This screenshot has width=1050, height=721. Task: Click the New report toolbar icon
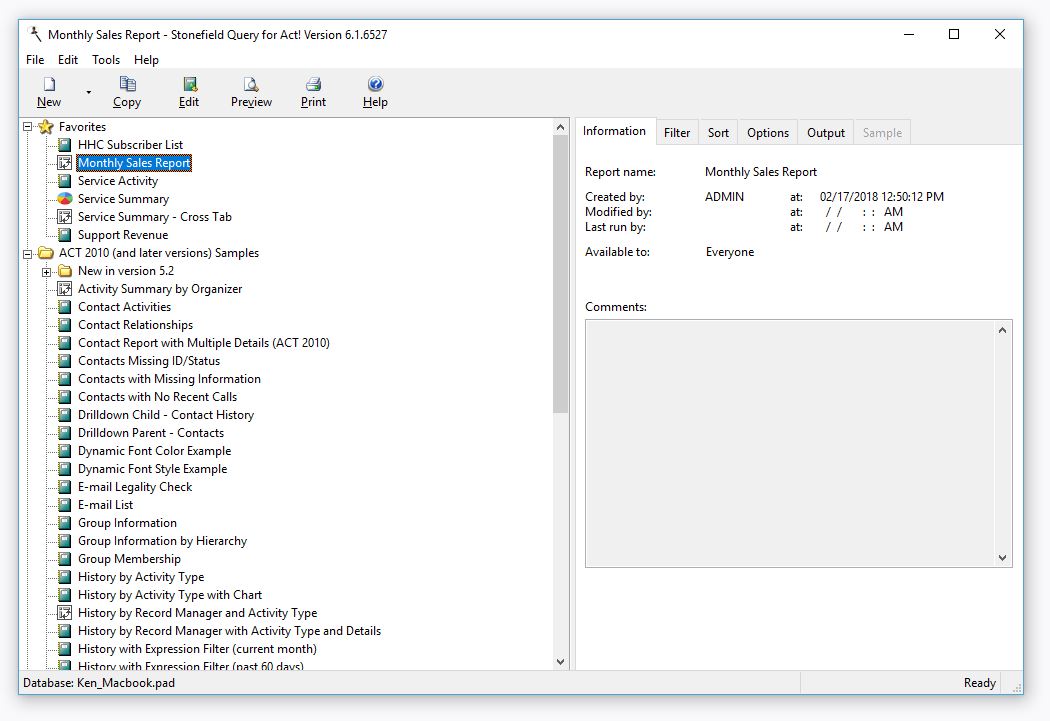49,84
